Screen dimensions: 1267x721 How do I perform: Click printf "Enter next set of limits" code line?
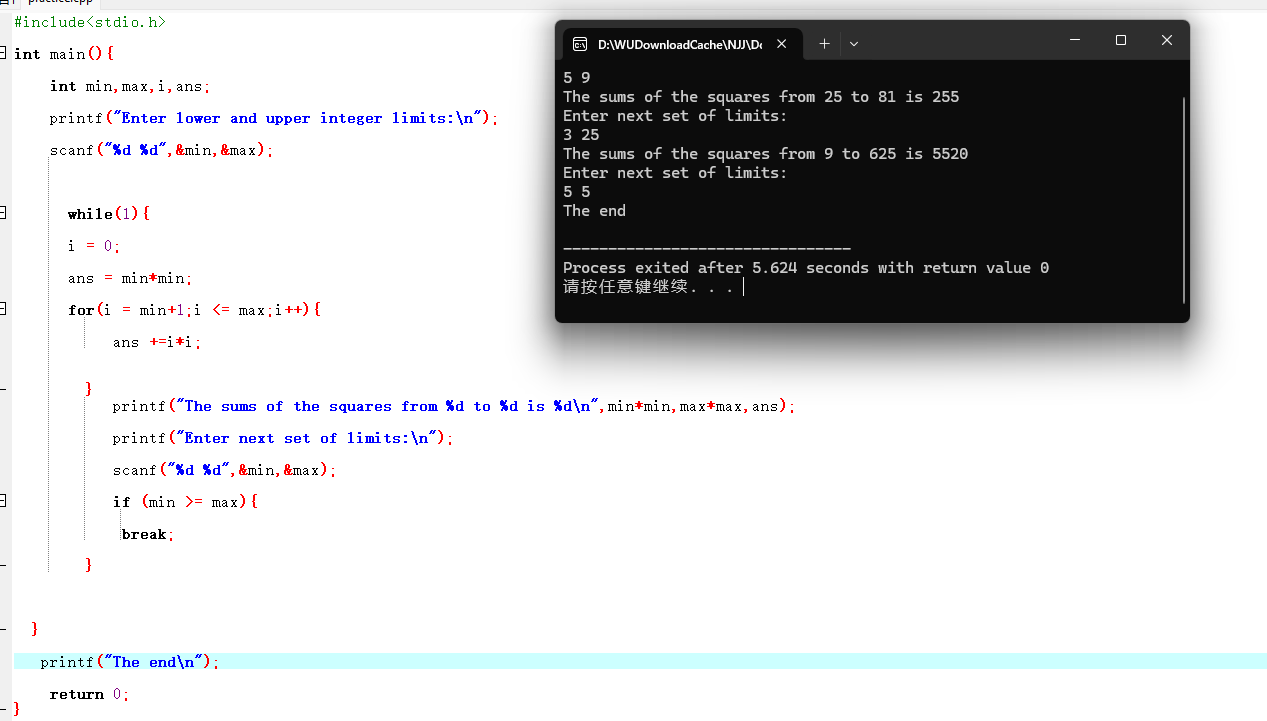pos(283,438)
